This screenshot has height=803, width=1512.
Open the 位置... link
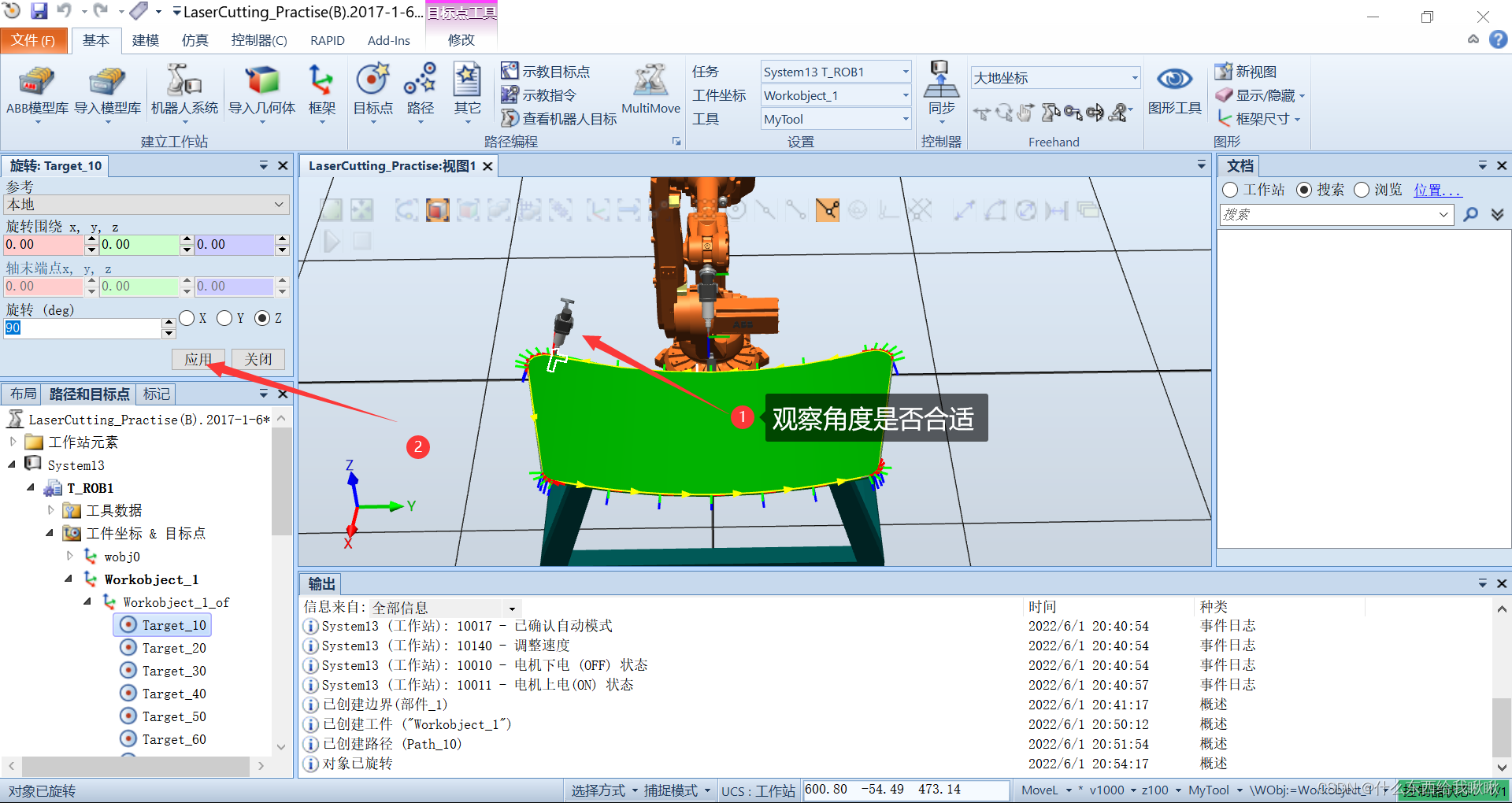coord(1437,190)
